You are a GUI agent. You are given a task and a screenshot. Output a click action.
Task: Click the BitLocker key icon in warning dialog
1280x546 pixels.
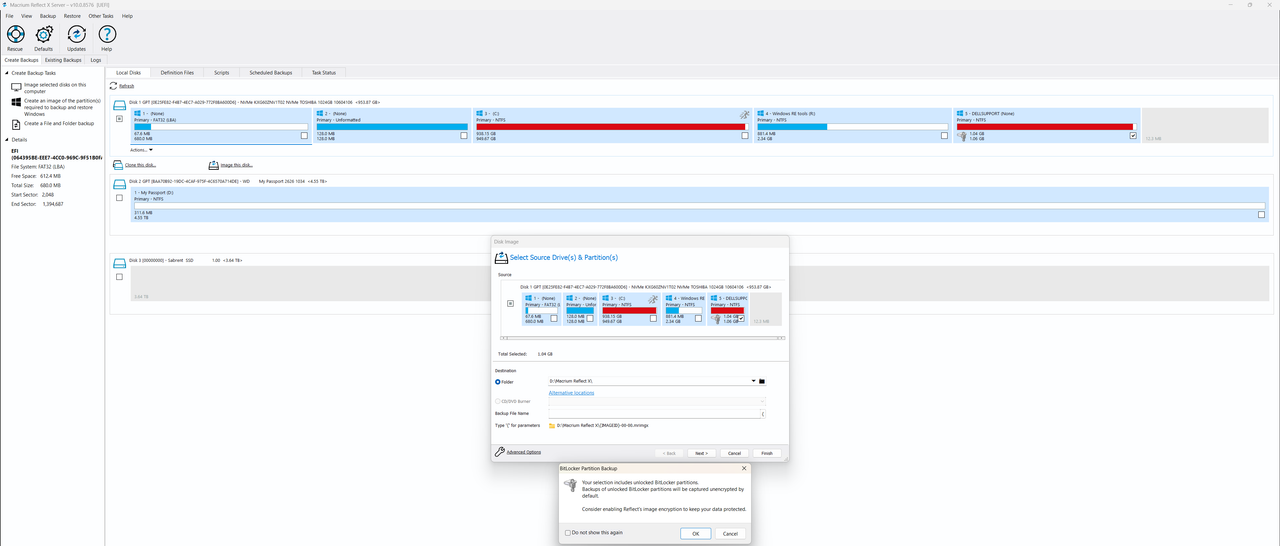tap(571, 486)
